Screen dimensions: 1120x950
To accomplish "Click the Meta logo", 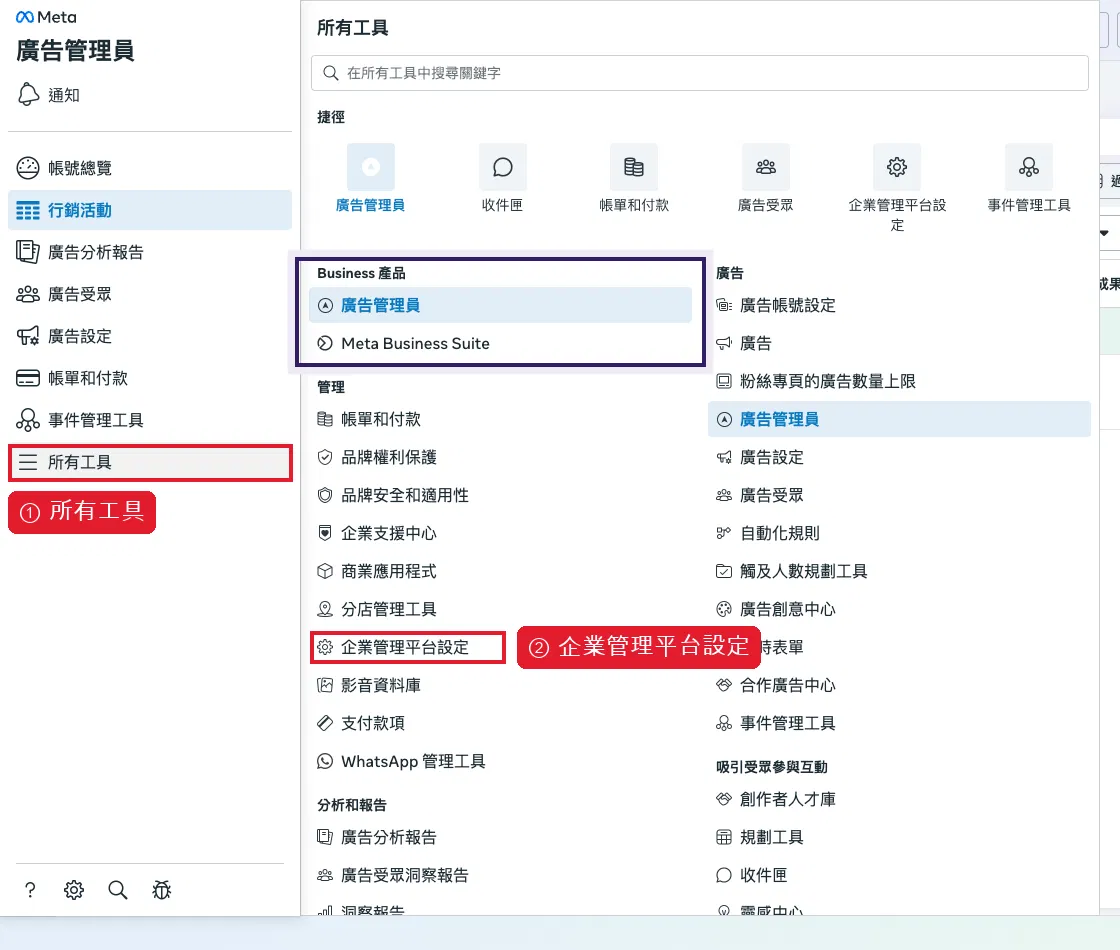I will tap(46, 17).
